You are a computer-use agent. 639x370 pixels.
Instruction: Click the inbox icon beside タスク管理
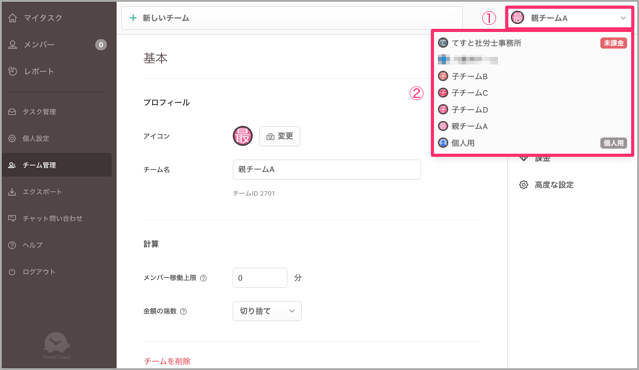(x=12, y=112)
